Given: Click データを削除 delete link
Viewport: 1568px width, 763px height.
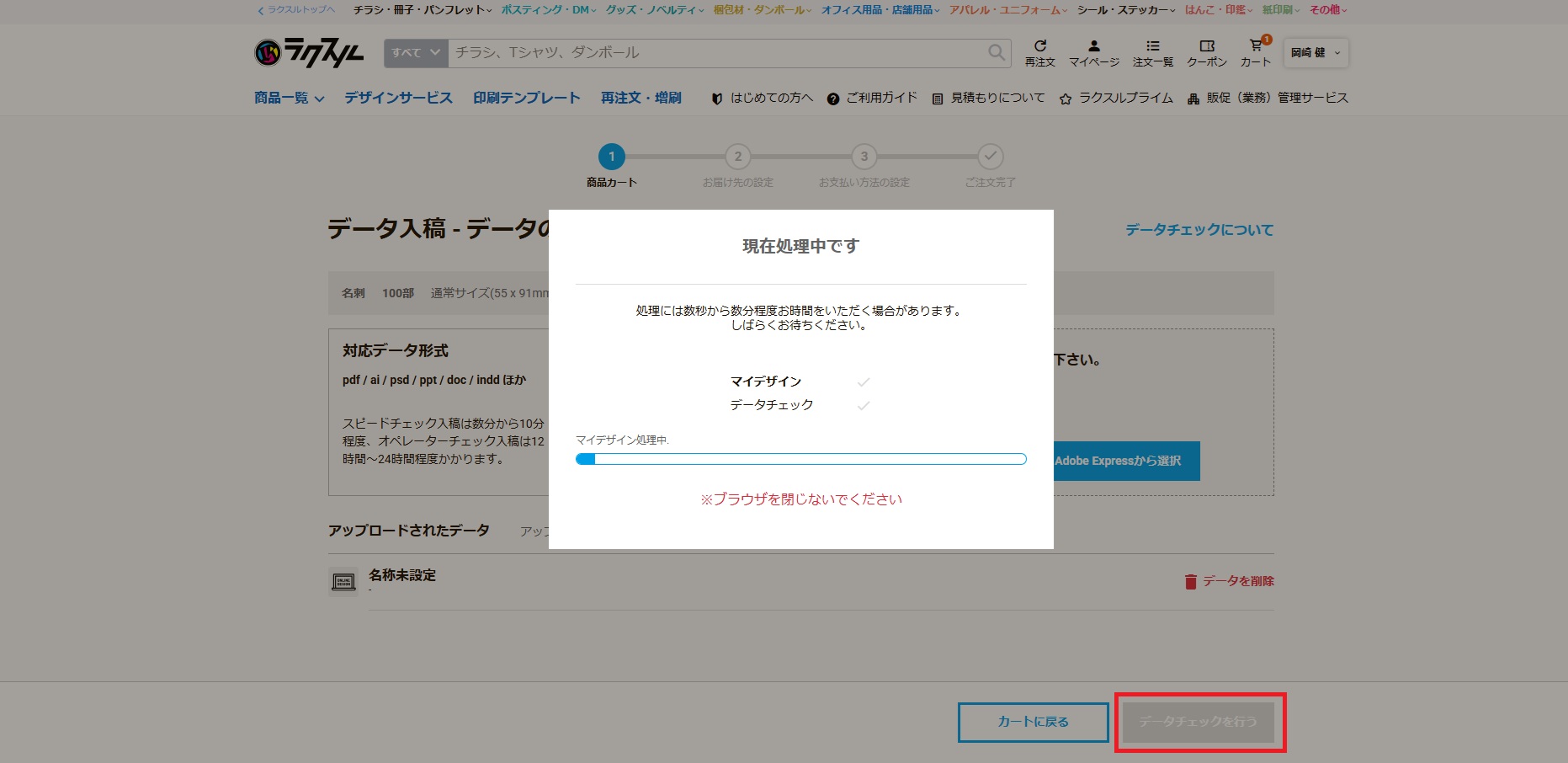Looking at the screenshot, I should (1238, 581).
